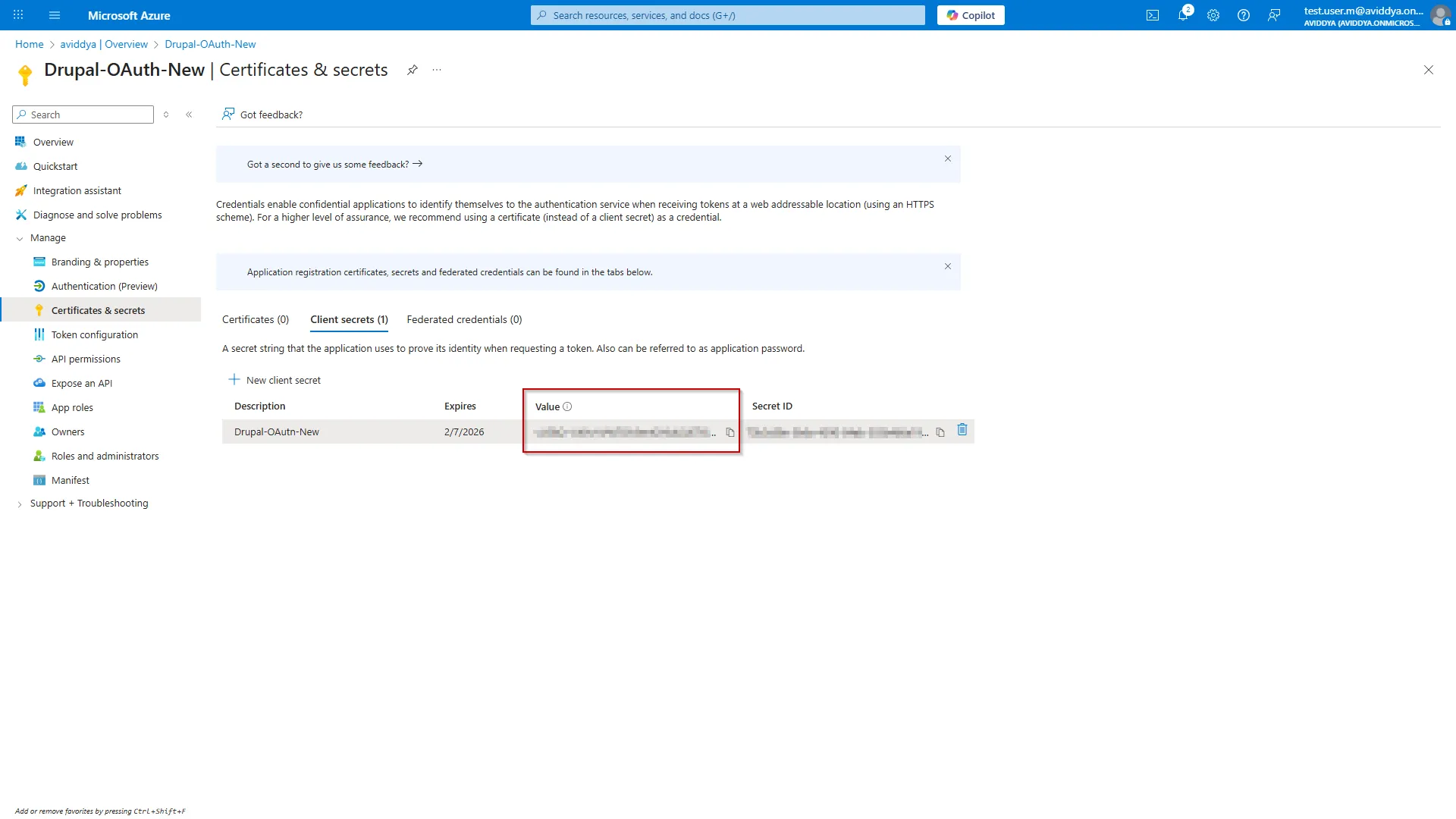Toggle expand/collapse all menu groups arrows
Screen dimensions: 1456x819
pos(166,115)
